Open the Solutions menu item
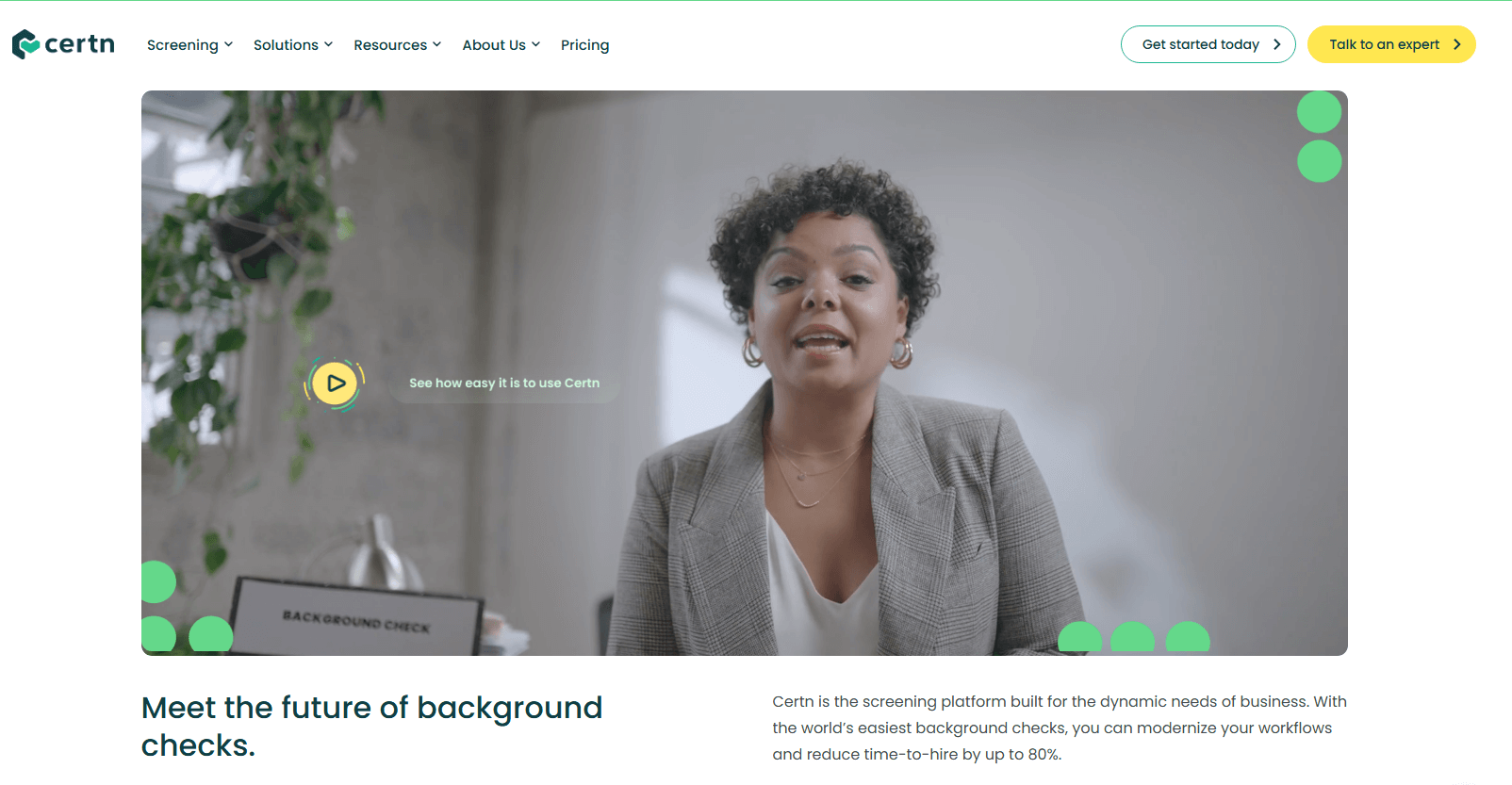1512x785 pixels. coord(286,45)
